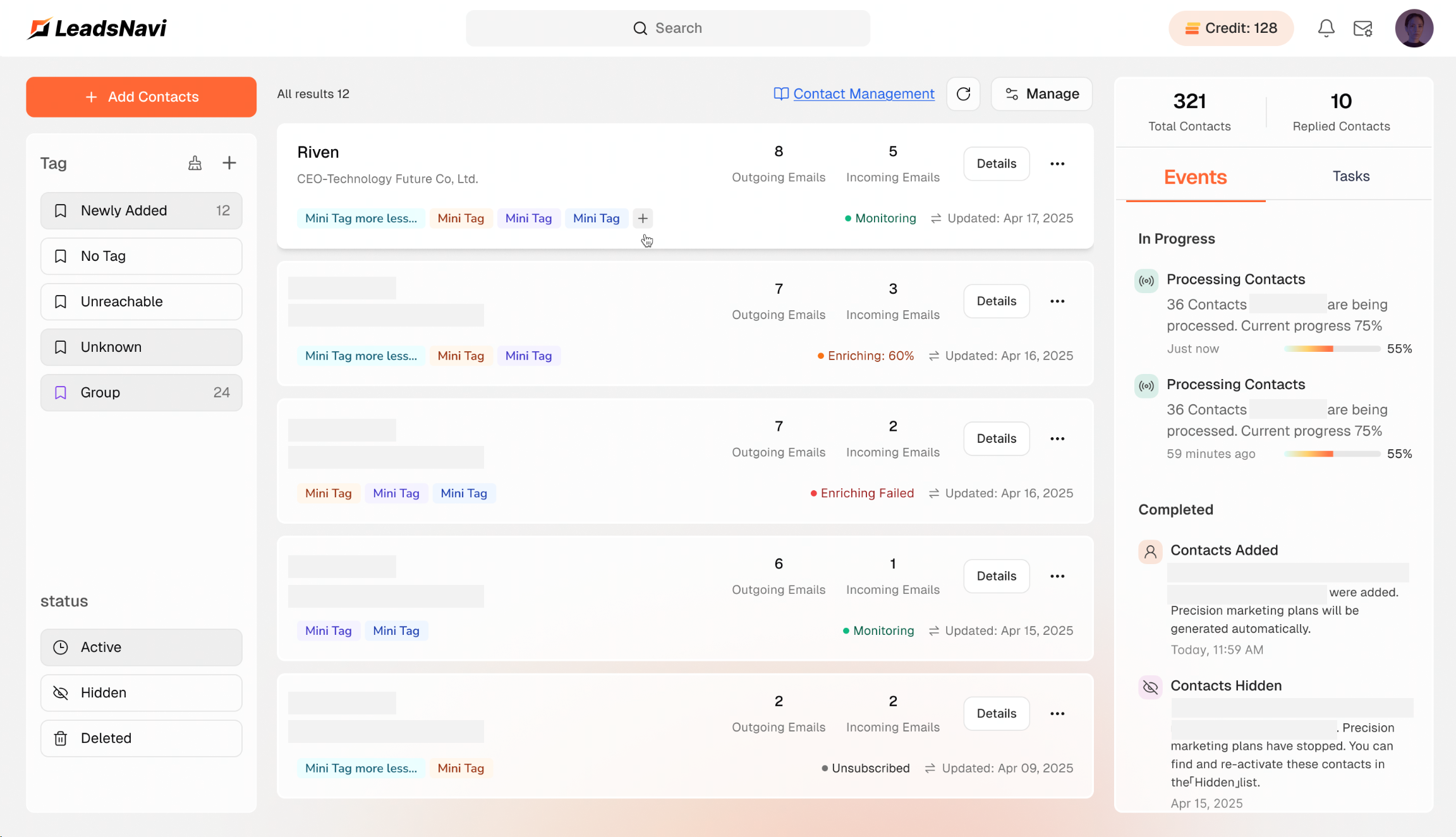
Task: Switch to the Tasks tab
Action: pyautogui.click(x=1351, y=176)
